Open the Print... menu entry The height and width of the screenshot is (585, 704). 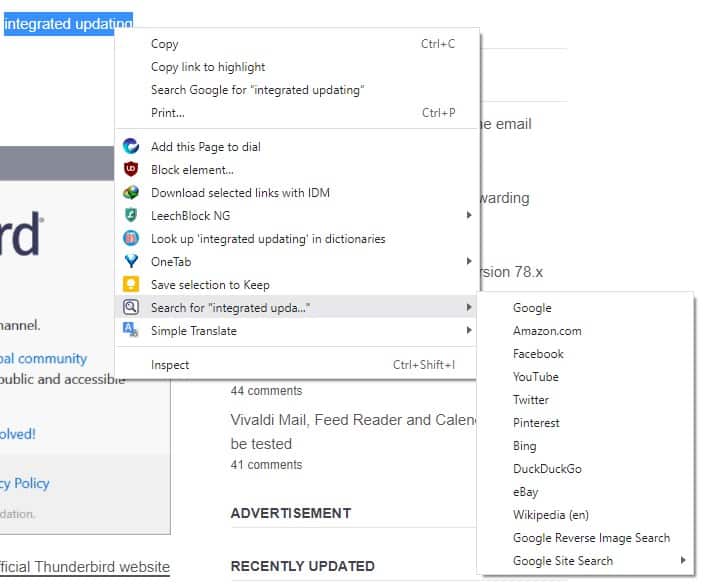click(x=297, y=113)
